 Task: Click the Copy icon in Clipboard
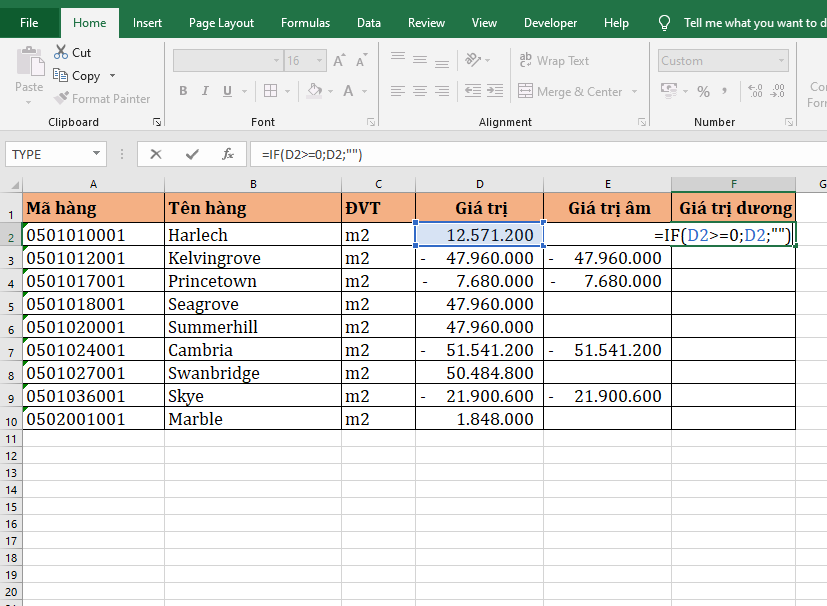[x=61, y=76]
